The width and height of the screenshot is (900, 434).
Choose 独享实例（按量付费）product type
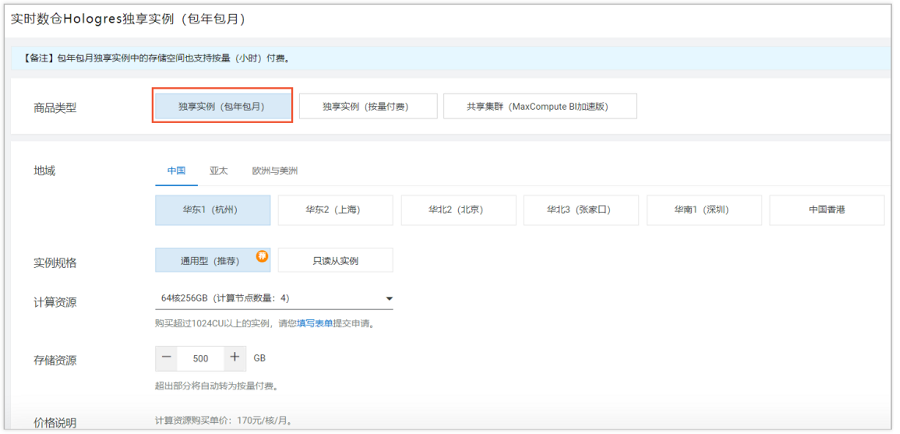click(368, 106)
